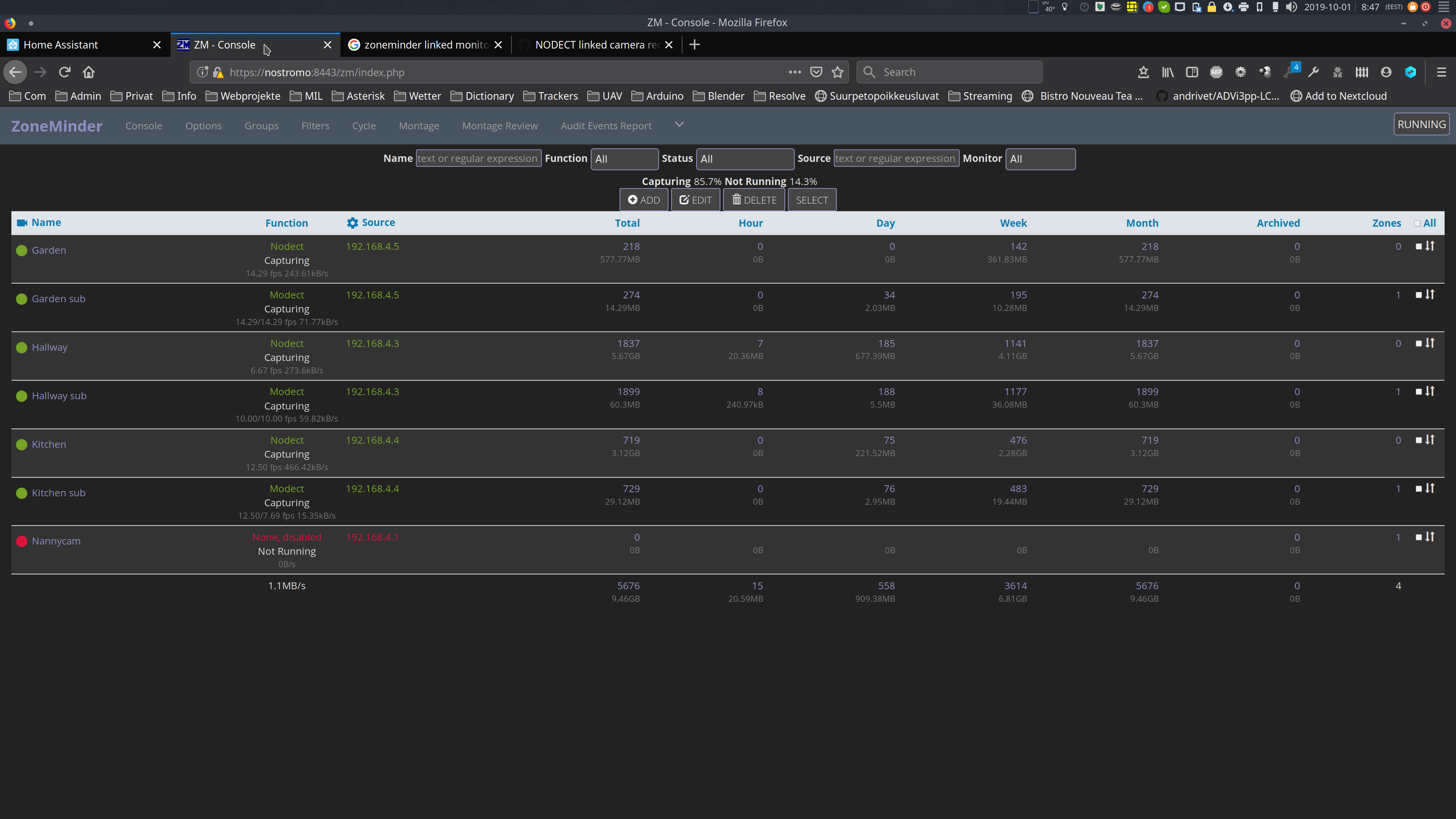Open the Options menu in ZoneMinder
The height and width of the screenshot is (819, 1456).
(x=204, y=126)
